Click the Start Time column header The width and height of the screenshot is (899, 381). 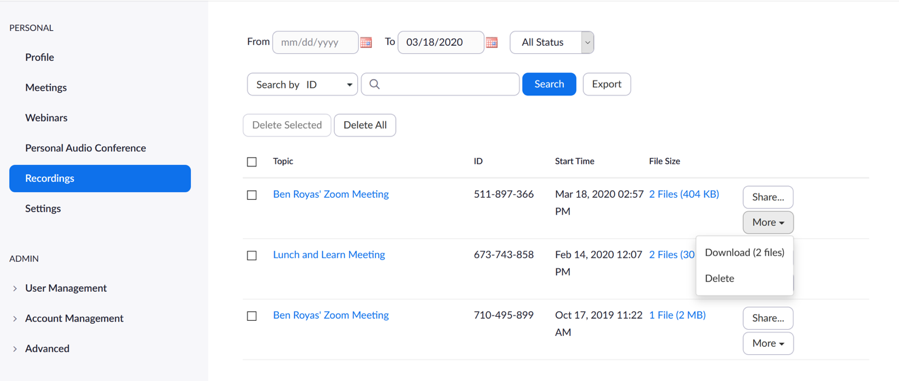(x=574, y=162)
